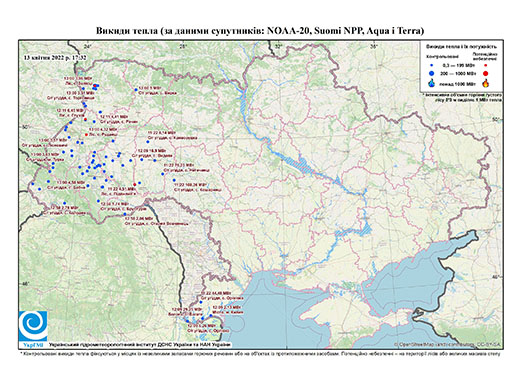Click the small red dot in legend
The width and height of the screenshot is (520, 368).
point(485,65)
